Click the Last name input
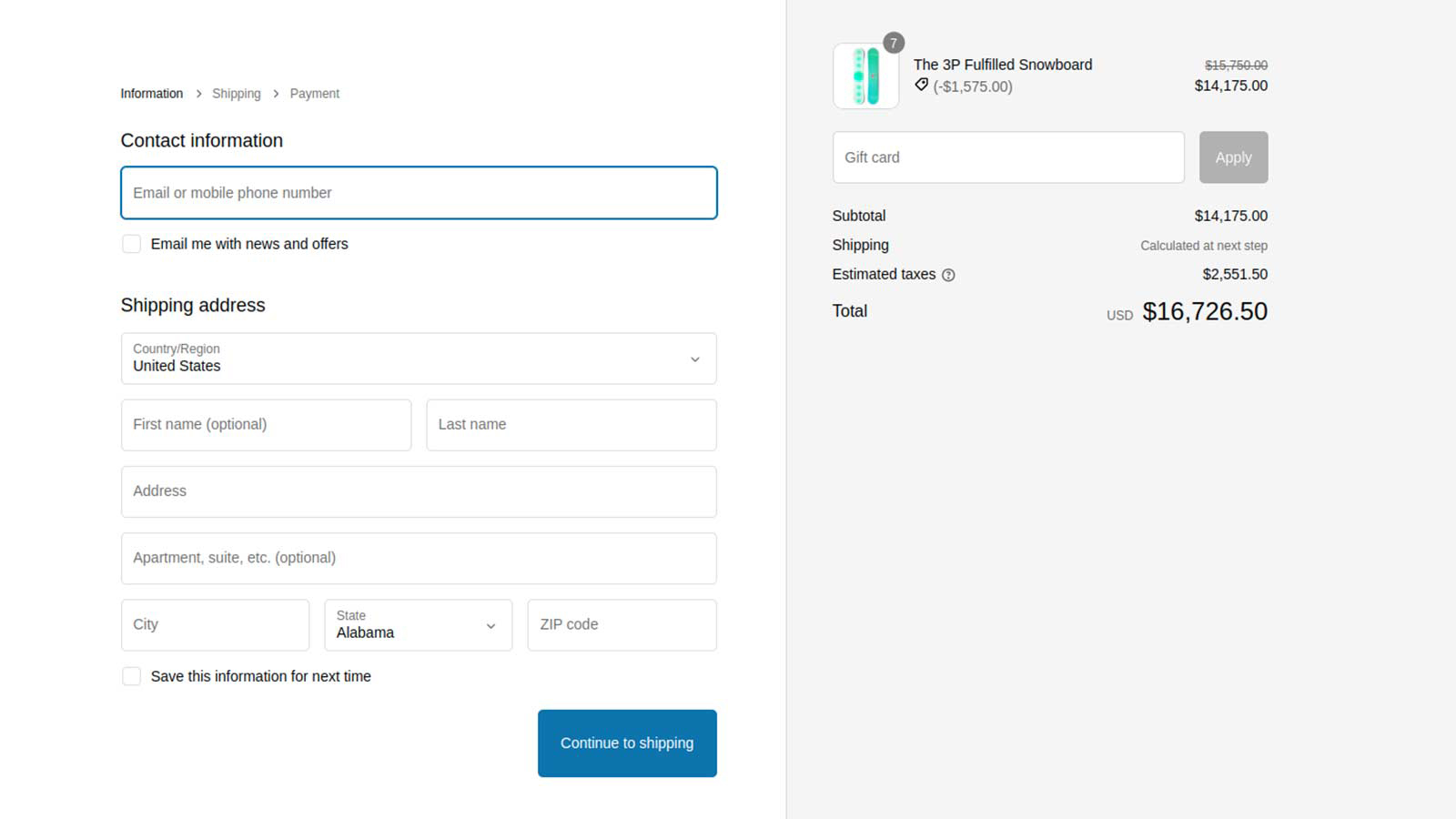The width and height of the screenshot is (1456, 819). tap(571, 425)
